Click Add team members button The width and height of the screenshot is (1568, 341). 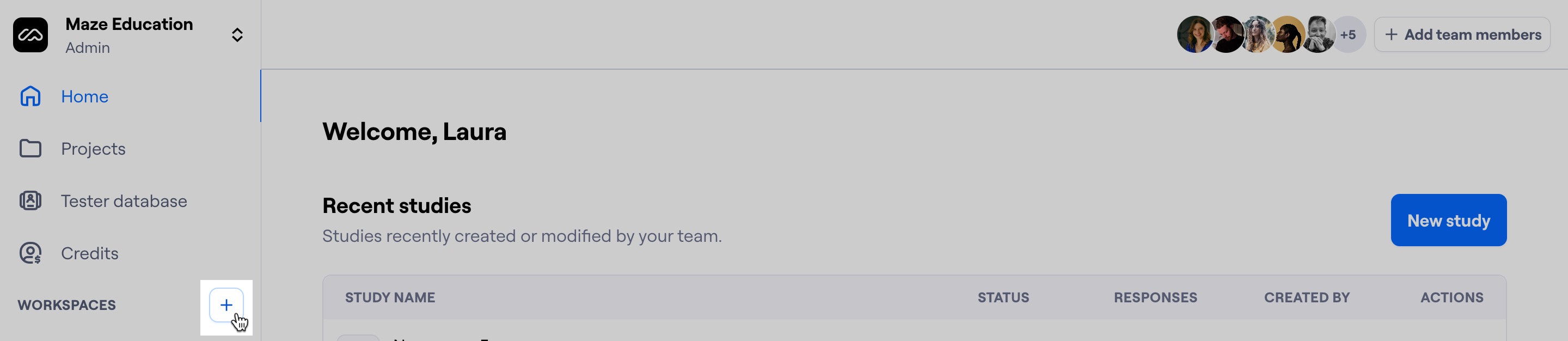coord(1462,35)
